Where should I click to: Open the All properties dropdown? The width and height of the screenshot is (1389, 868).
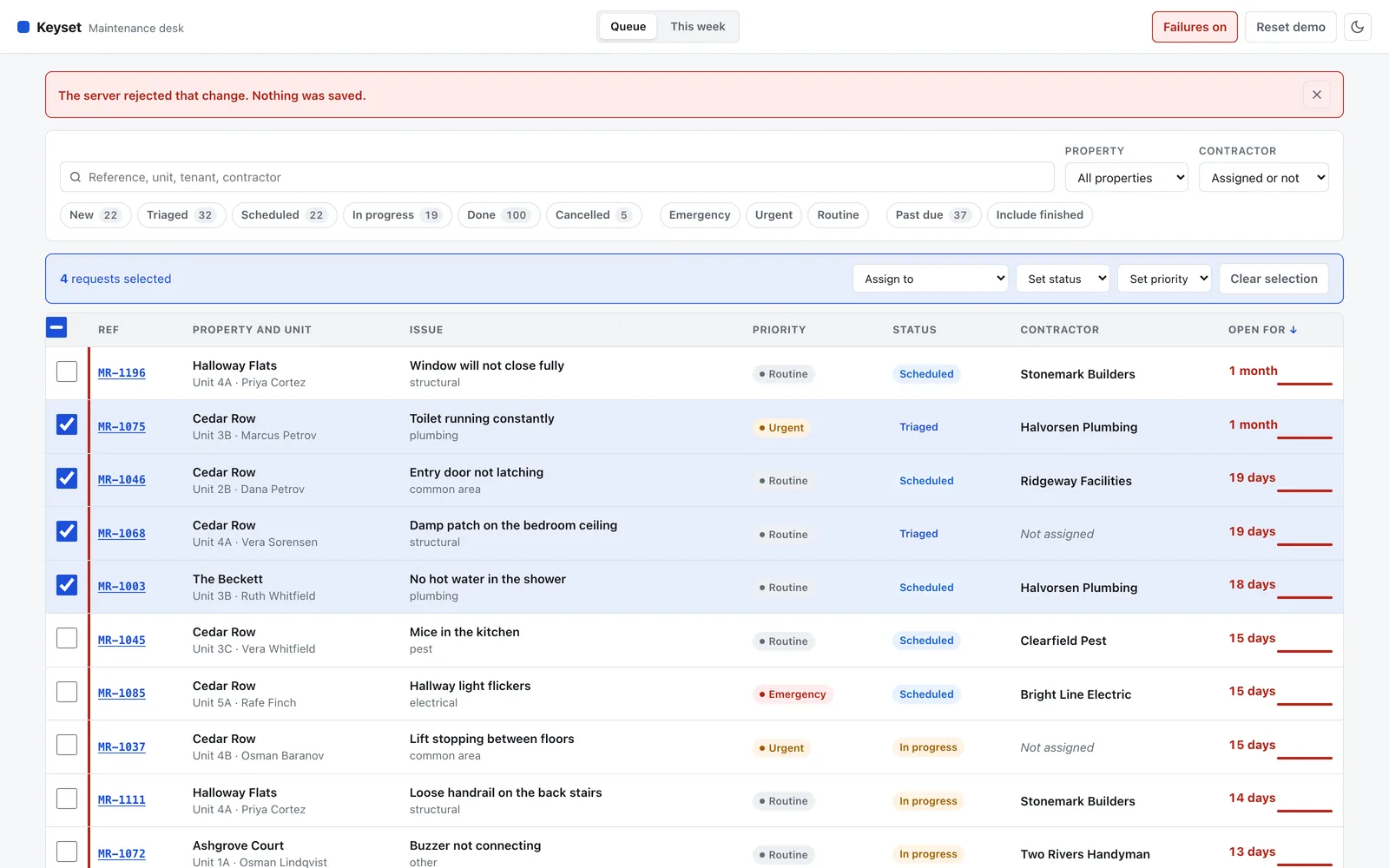click(x=1126, y=178)
